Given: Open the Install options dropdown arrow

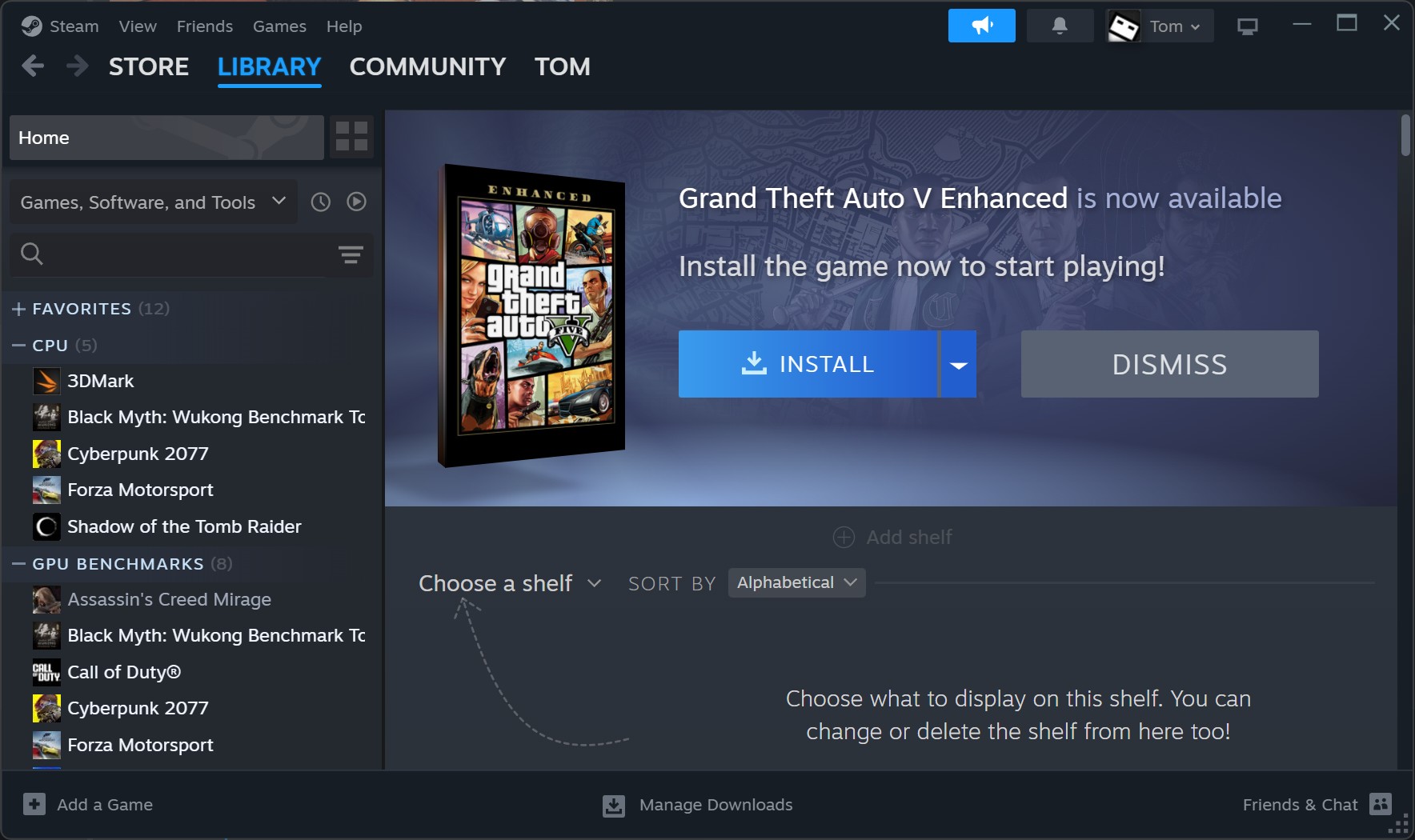Looking at the screenshot, I should (x=958, y=364).
